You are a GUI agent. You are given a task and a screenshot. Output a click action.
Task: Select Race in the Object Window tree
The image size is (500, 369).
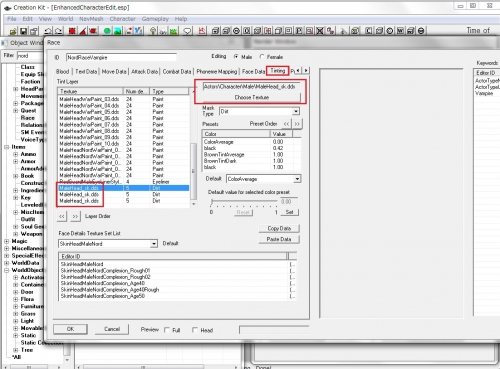[x=28, y=118]
